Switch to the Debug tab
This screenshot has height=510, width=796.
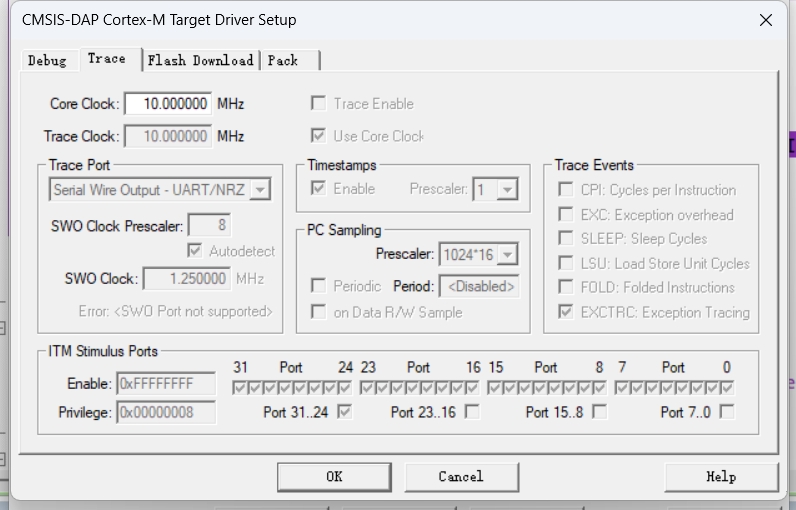[47, 60]
